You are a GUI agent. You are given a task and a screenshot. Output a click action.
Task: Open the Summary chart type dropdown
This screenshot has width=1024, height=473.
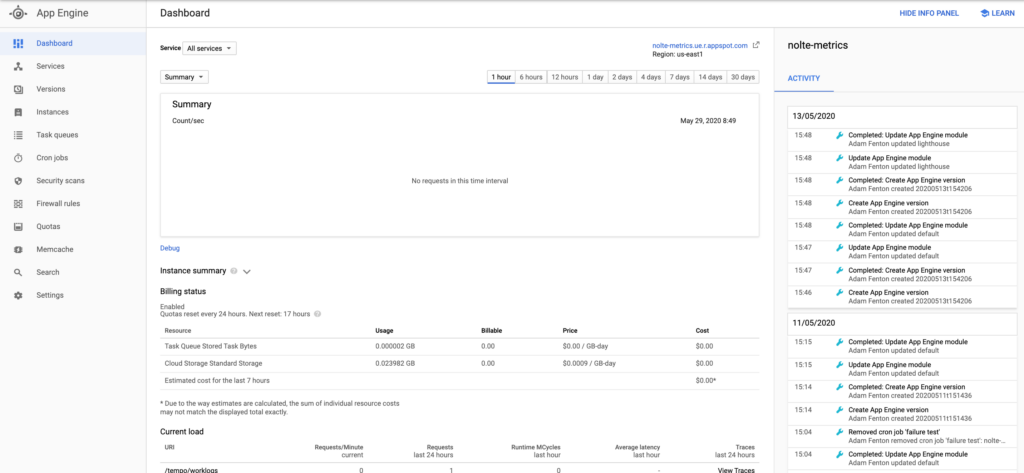coord(184,77)
